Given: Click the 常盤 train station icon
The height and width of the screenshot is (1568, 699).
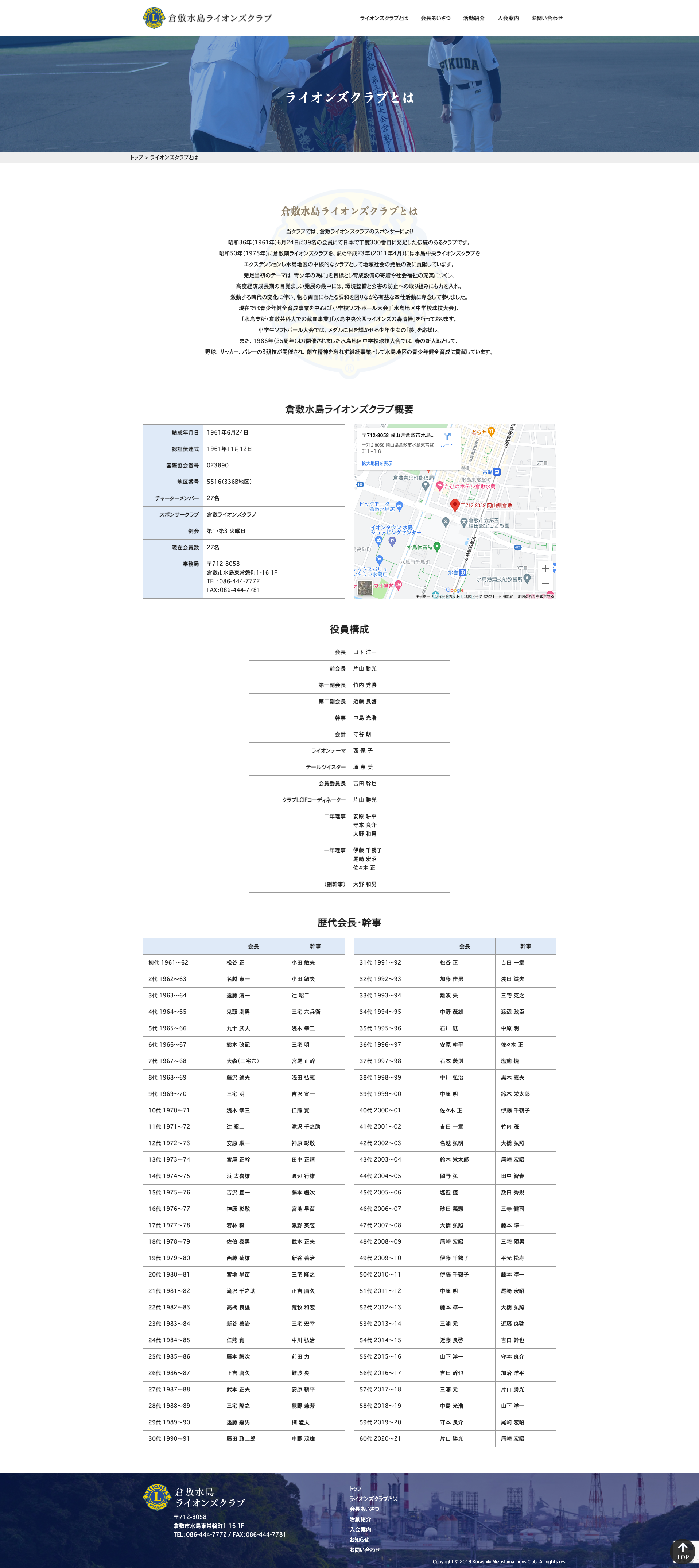Looking at the screenshot, I should point(497,472).
